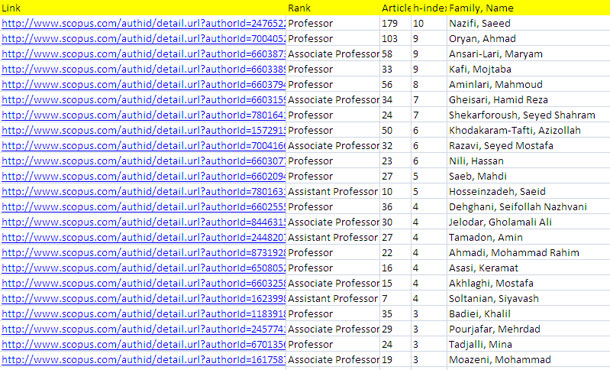Select the h-index column header cell
Image resolution: width=610 pixels, height=370 pixels.
(x=429, y=8)
